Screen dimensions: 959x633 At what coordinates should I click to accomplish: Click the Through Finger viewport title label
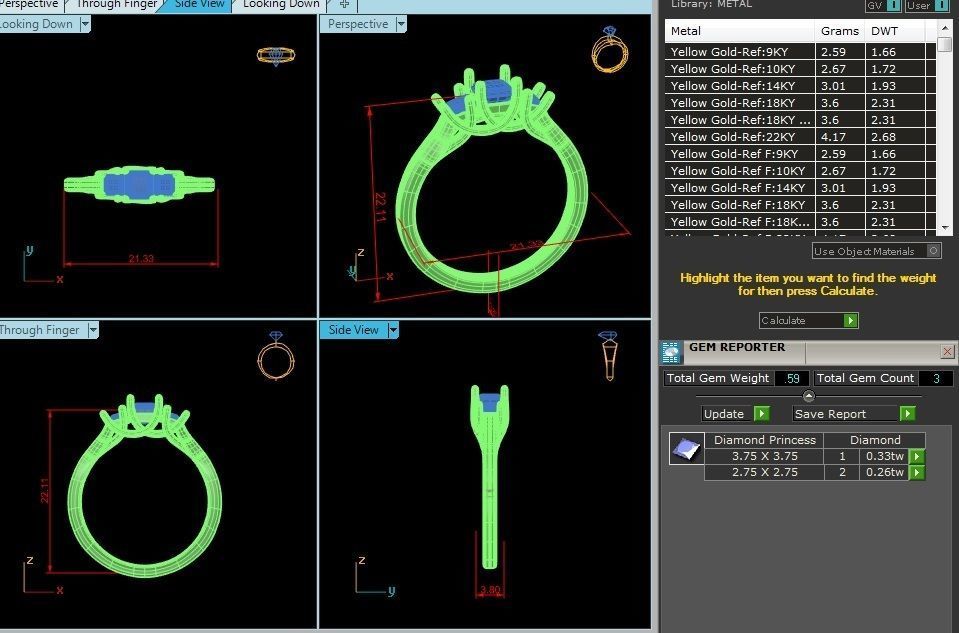[40, 330]
